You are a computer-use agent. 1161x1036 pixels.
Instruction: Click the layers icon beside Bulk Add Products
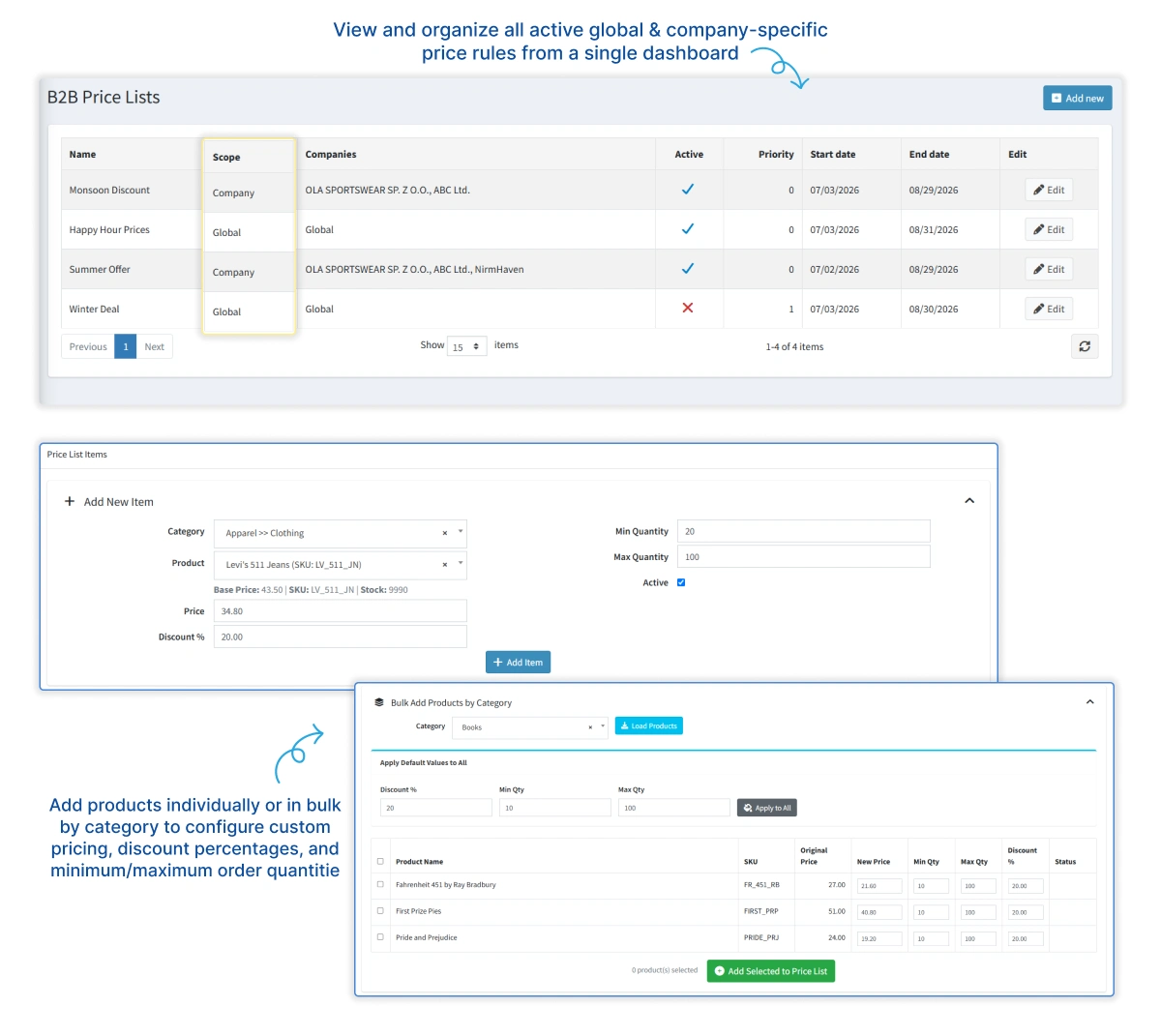coord(379,702)
